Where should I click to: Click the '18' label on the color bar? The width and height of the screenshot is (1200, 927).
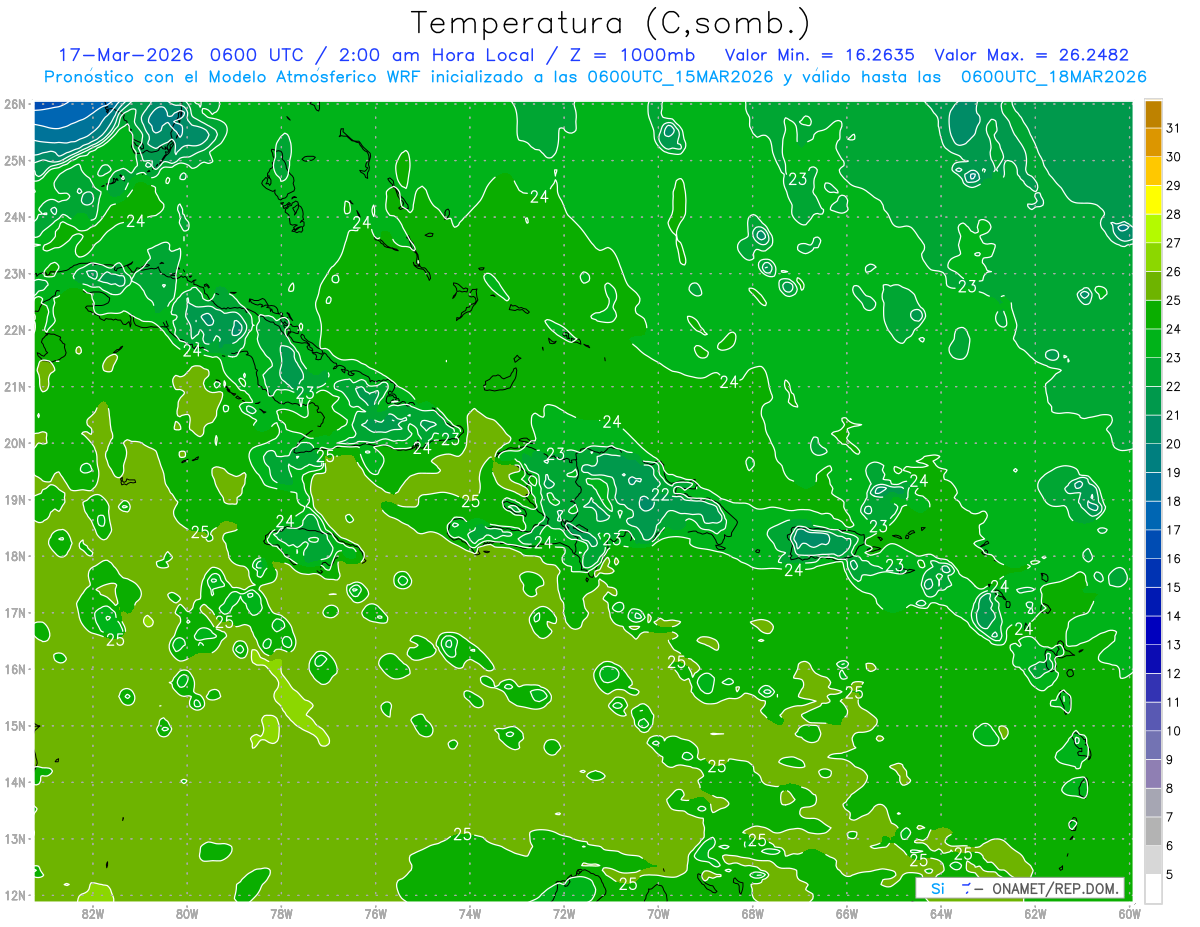click(x=1174, y=501)
